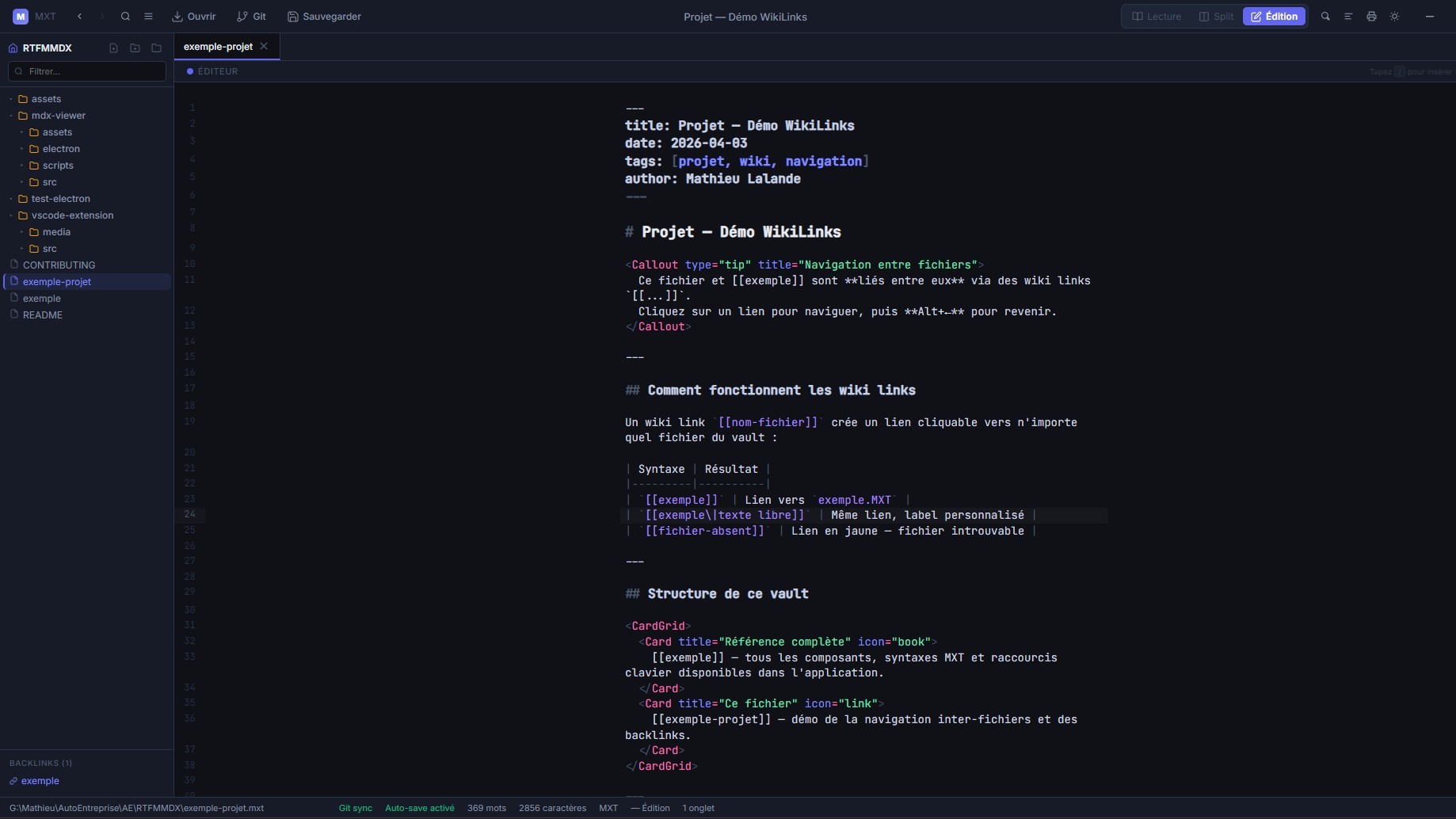This screenshot has height=819, width=1456.
Task: Click the folder icon next to electron
Action: point(34,149)
